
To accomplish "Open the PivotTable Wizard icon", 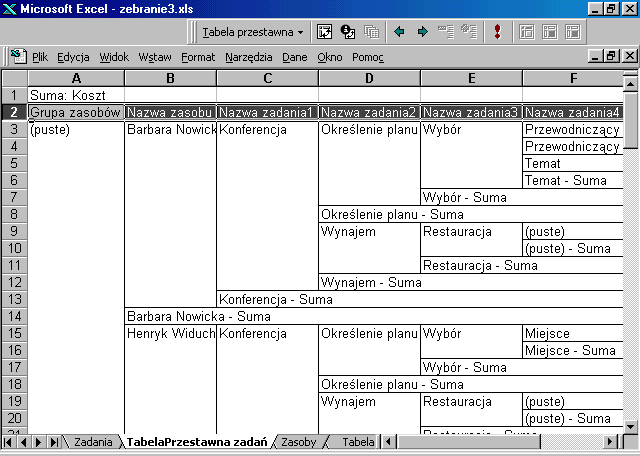I will [x=325, y=32].
